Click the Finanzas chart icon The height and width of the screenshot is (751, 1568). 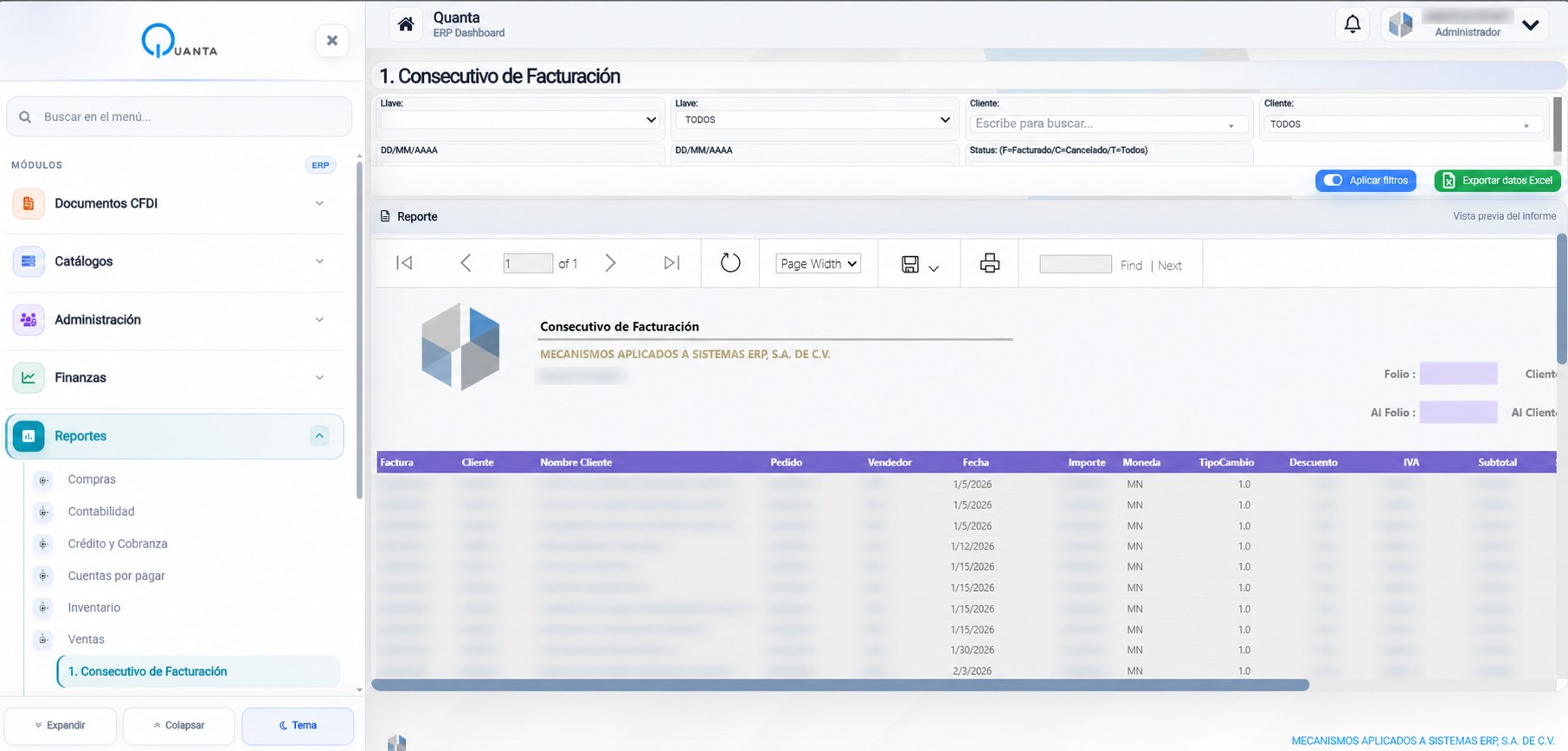pyautogui.click(x=29, y=377)
